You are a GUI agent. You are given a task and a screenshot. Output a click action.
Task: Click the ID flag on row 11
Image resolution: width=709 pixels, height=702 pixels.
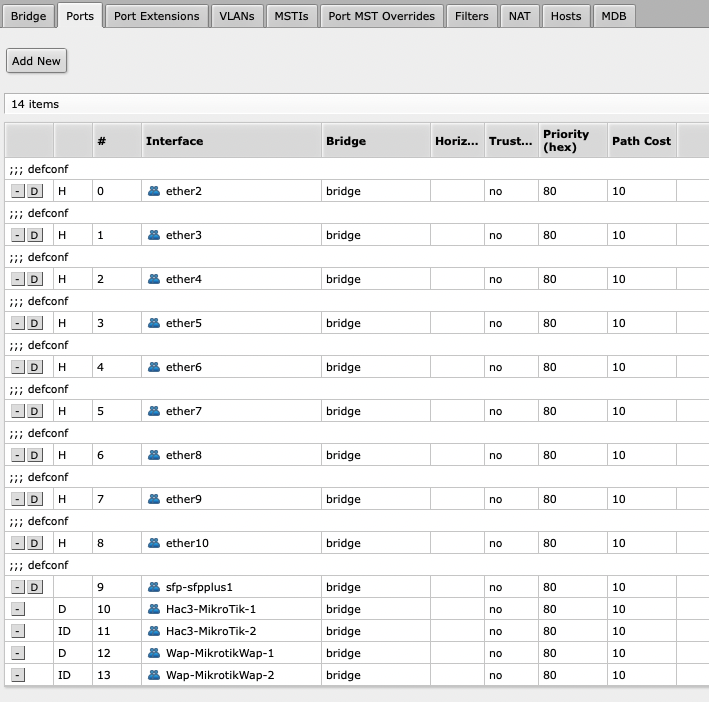(64, 631)
